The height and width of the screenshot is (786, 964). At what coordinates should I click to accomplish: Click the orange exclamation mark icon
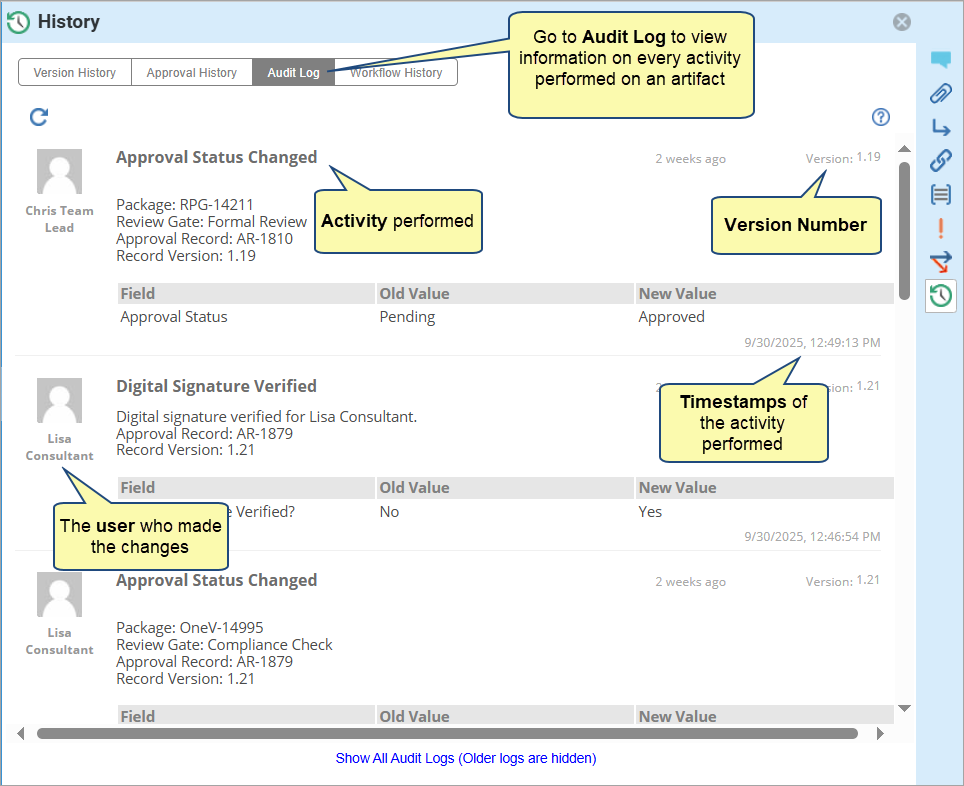940,228
